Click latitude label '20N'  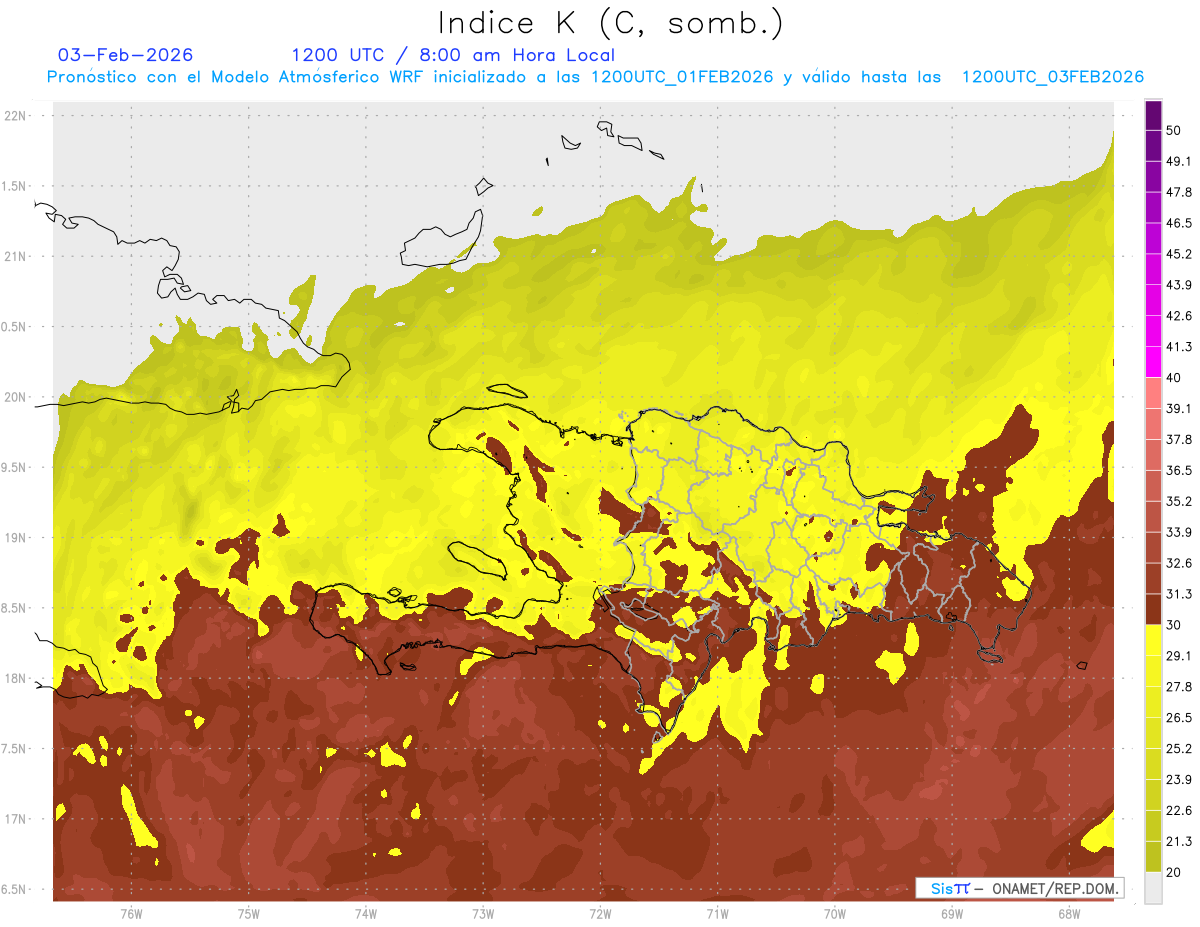(x=16, y=397)
